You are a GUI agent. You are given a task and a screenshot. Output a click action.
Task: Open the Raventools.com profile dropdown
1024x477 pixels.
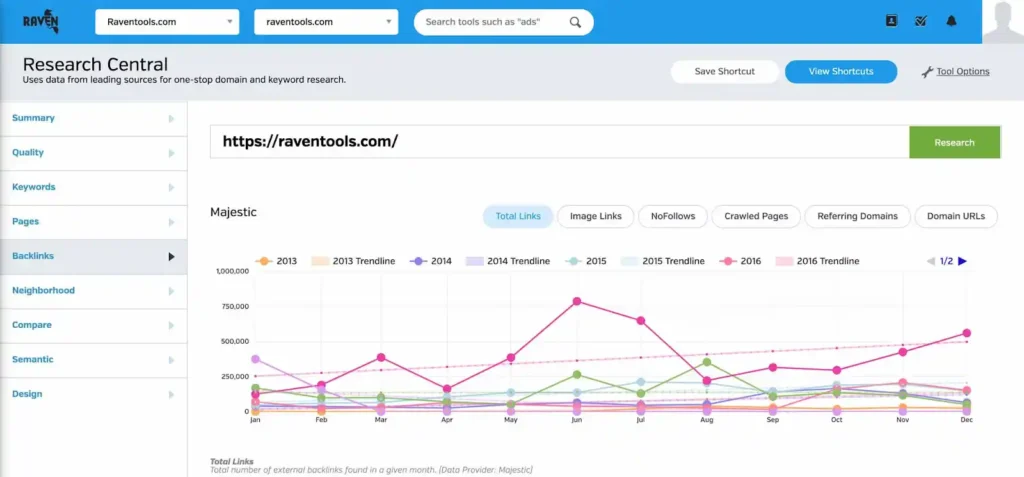pos(167,22)
